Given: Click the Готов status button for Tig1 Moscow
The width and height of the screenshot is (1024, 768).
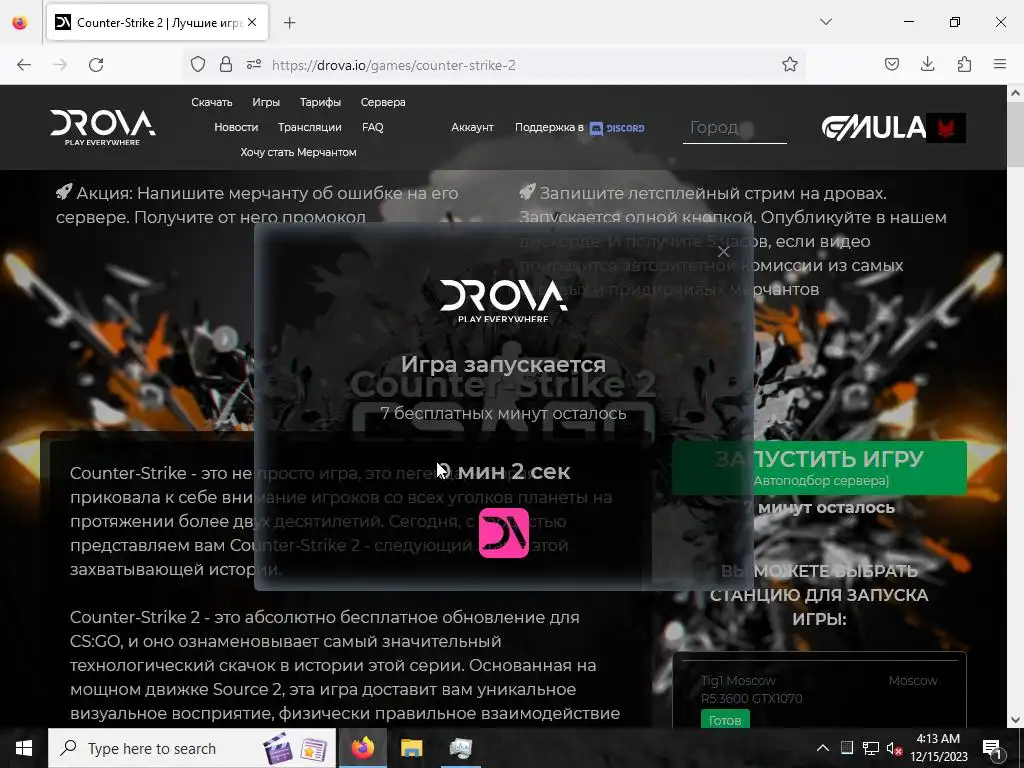Looking at the screenshot, I should 725,720.
